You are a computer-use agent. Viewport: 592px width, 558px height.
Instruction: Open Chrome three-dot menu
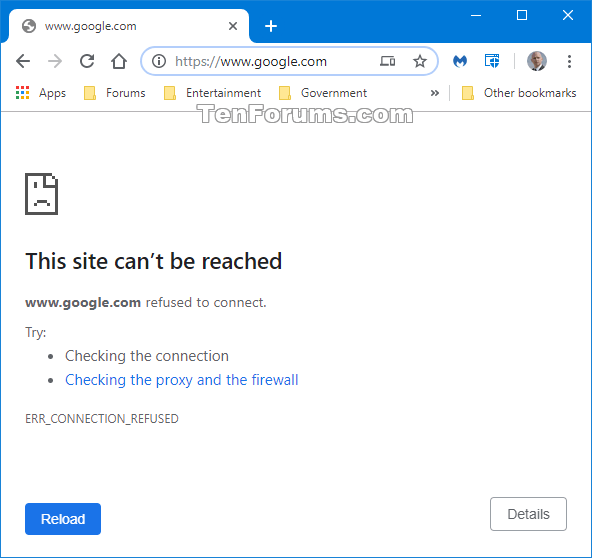[569, 61]
